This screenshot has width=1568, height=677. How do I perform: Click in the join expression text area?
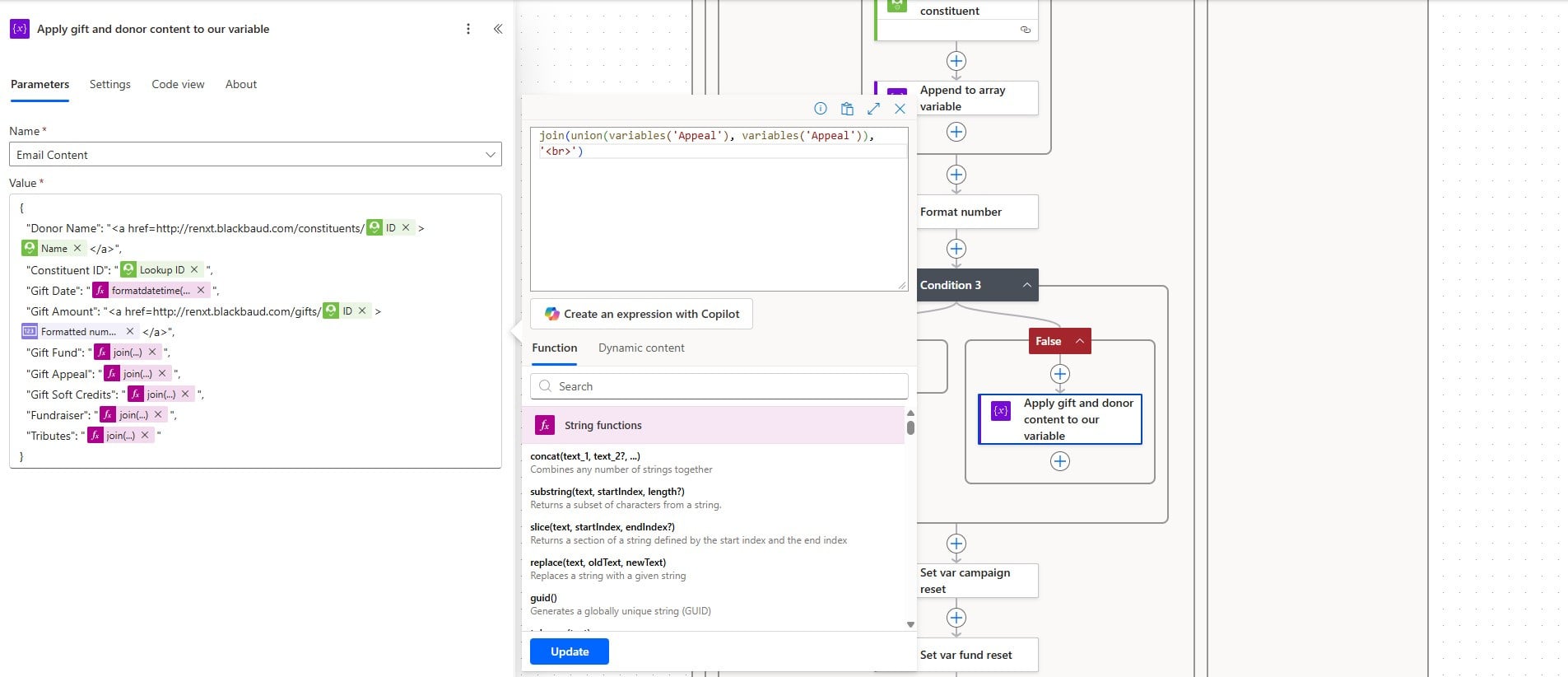[x=719, y=208]
